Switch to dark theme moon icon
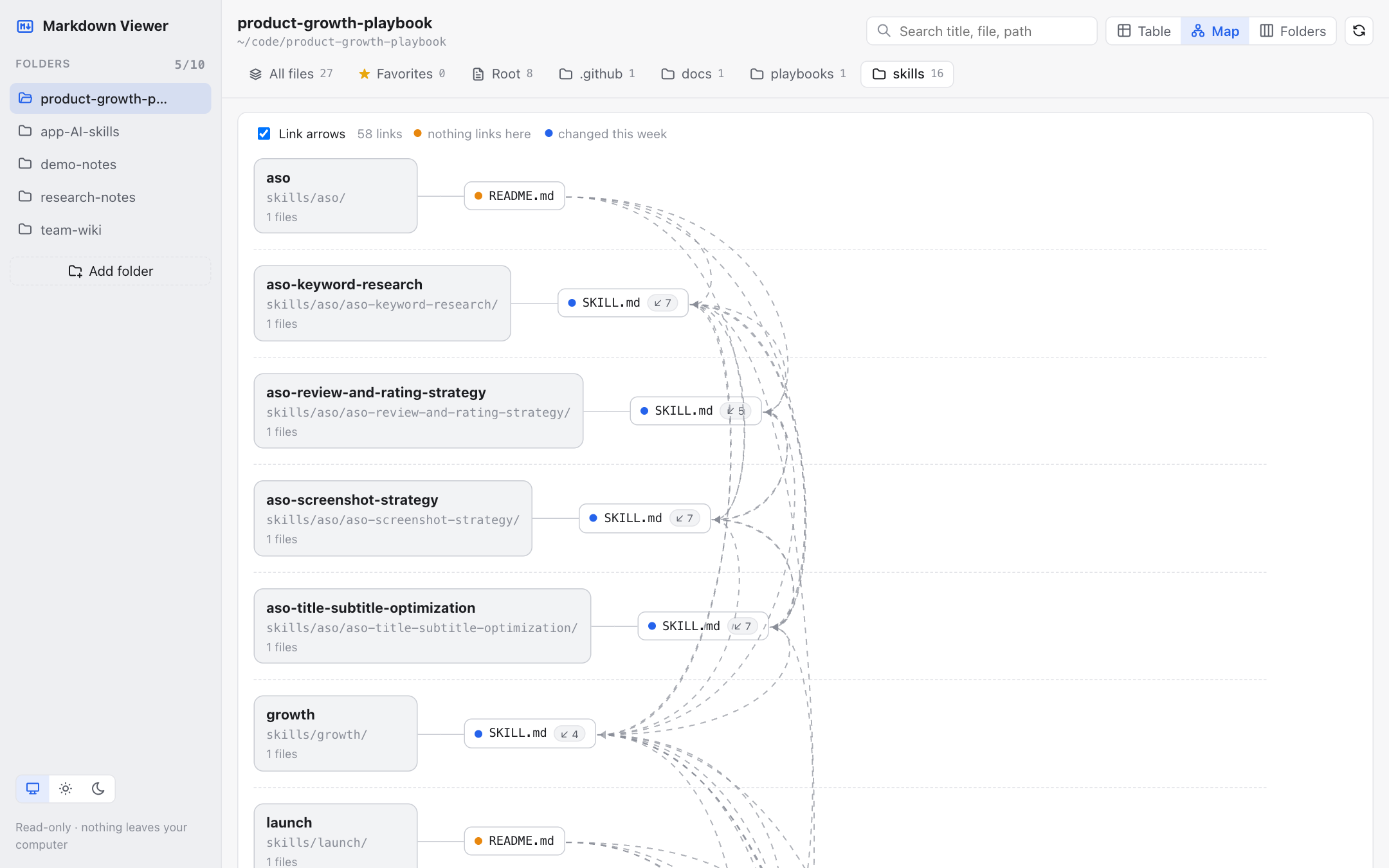This screenshot has height=868, width=1389. point(98,788)
